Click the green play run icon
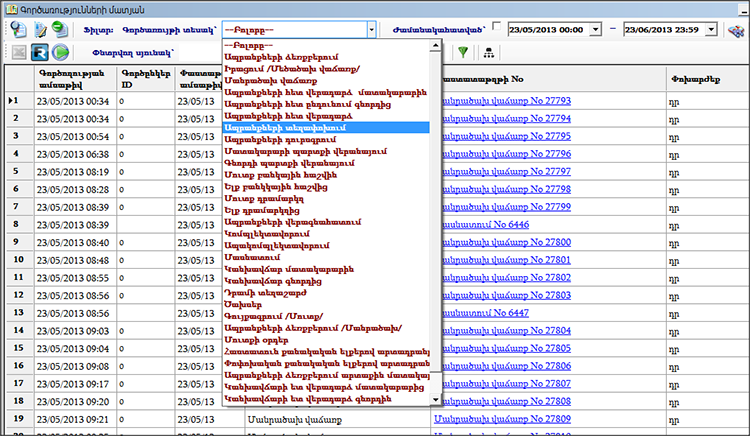The image size is (750, 436). click(61, 52)
